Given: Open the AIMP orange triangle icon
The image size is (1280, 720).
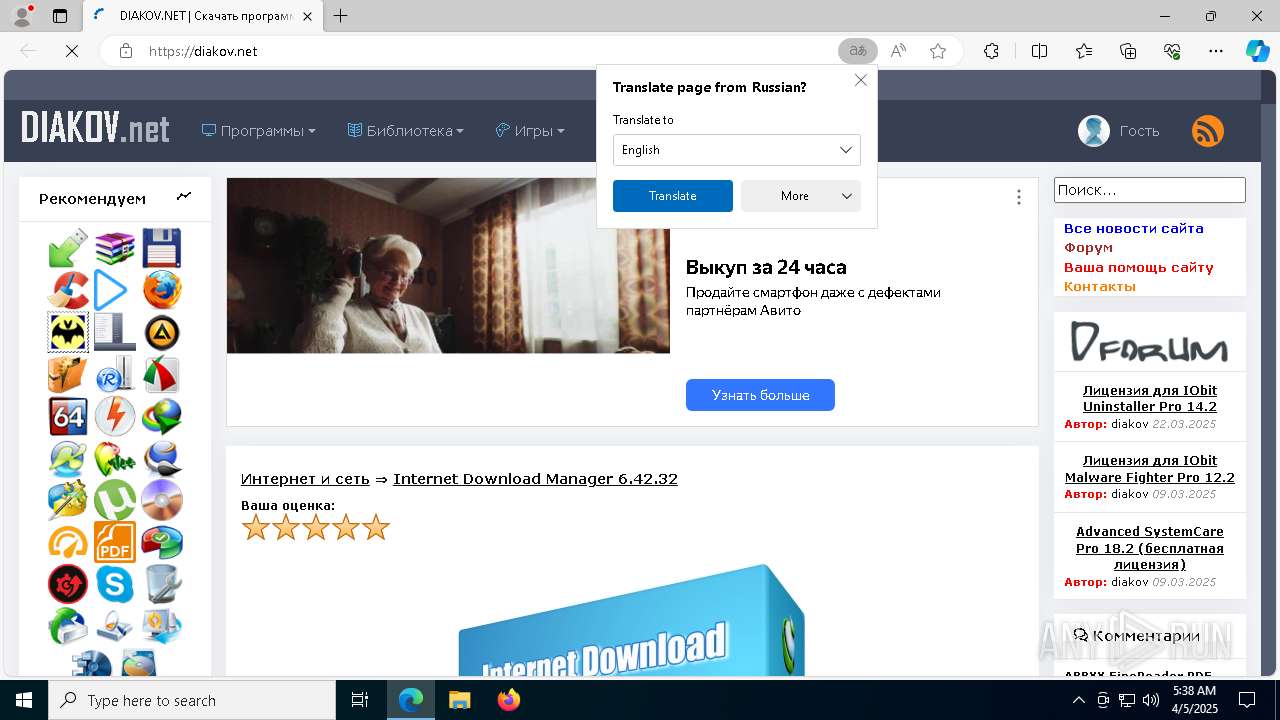Looking at the screenshot, I should (x=161, y=332).
